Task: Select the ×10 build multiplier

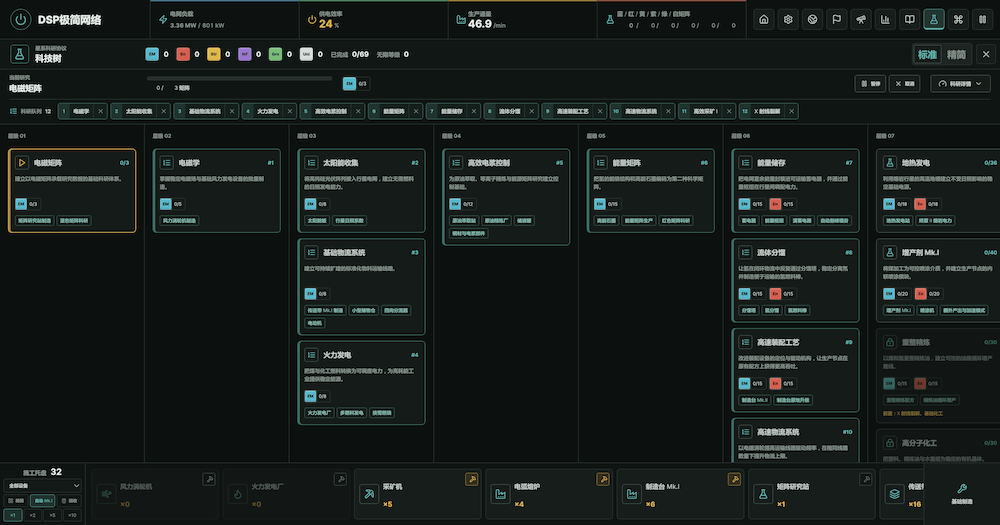Action: [x=72, y=515]
